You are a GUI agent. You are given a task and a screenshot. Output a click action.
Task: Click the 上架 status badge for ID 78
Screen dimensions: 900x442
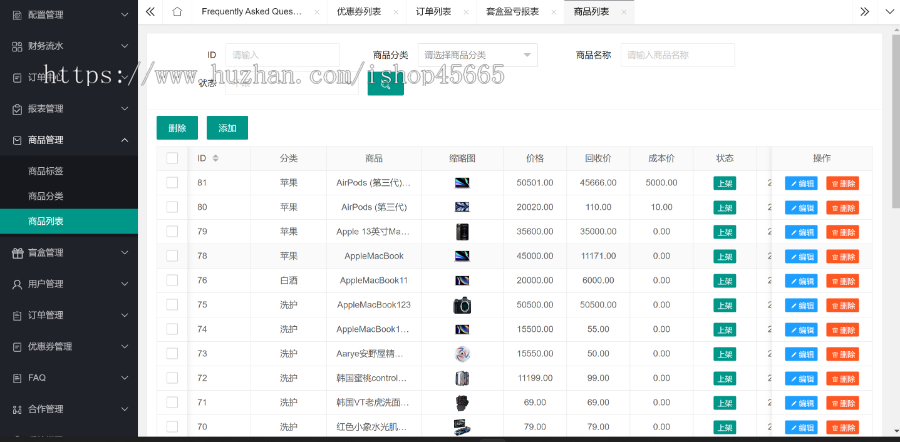pyautogui.click(x=725, y=257)
